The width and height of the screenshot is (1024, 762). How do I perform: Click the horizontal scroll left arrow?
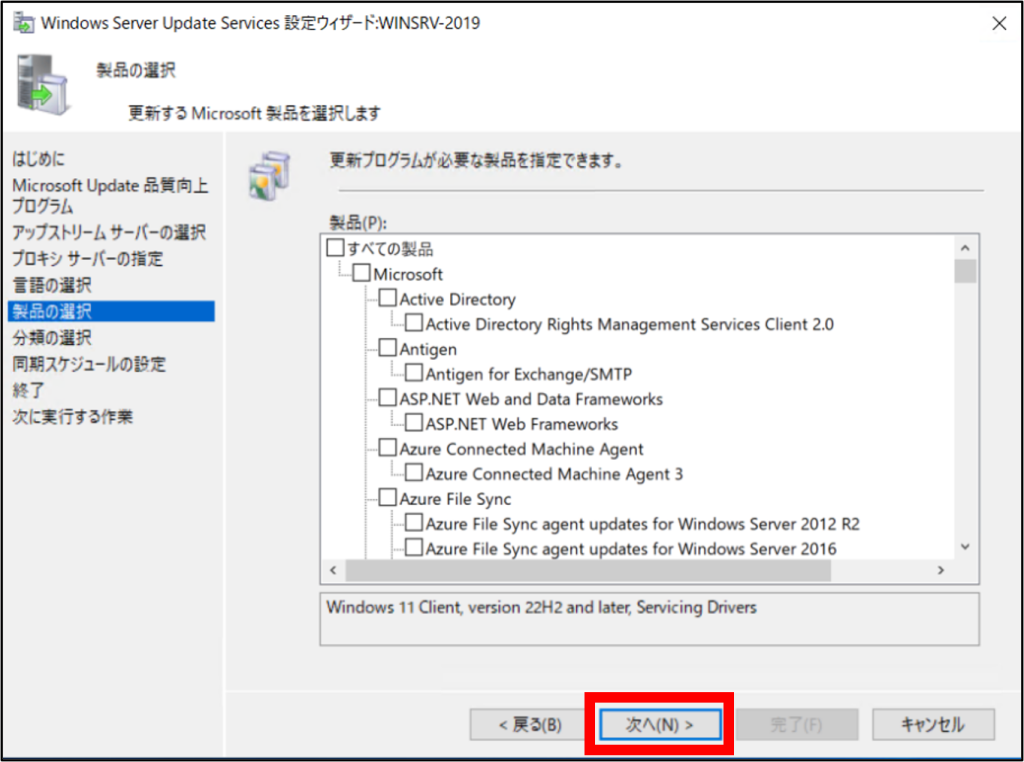[334, 570]
